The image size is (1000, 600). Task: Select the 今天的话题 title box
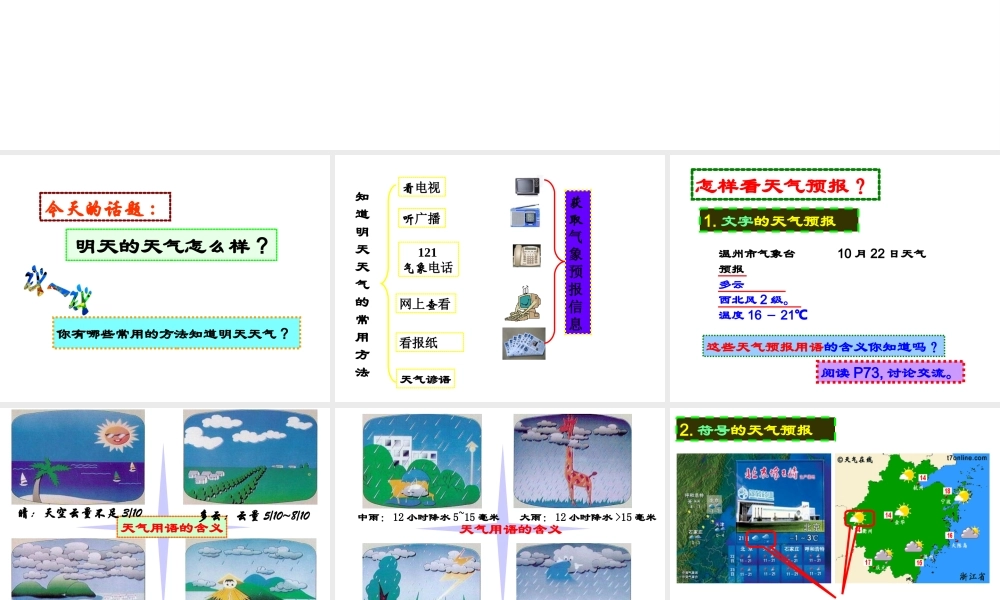pos(105,207)
